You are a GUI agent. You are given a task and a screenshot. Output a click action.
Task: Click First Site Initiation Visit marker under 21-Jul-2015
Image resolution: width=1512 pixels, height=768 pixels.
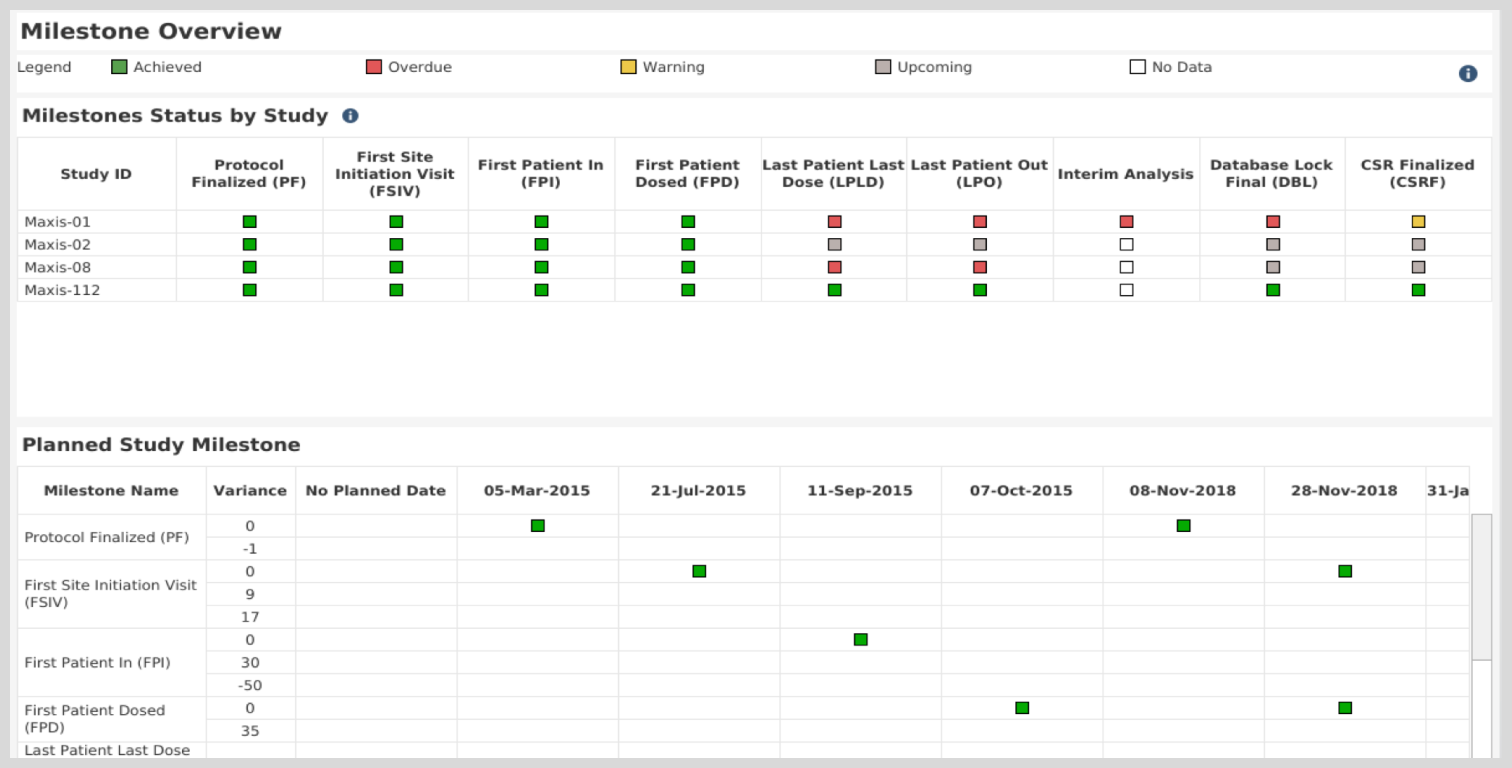point(699,571)
